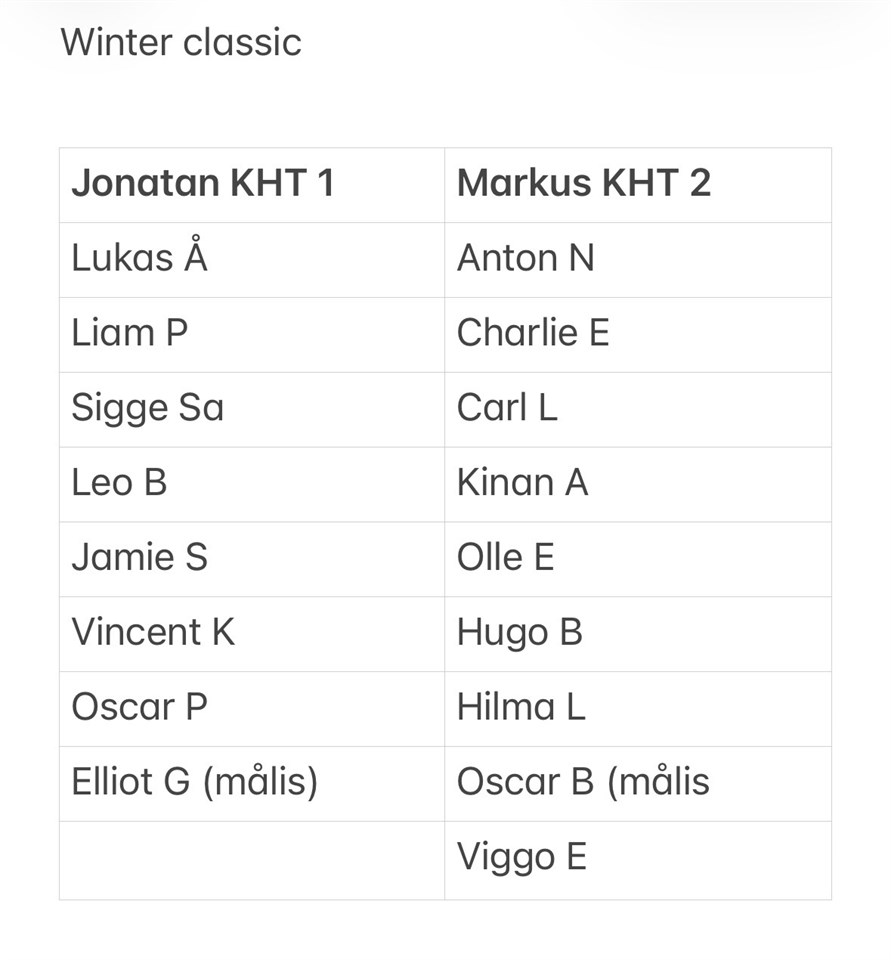Click on Carl L in the table

tap(507, 408)
